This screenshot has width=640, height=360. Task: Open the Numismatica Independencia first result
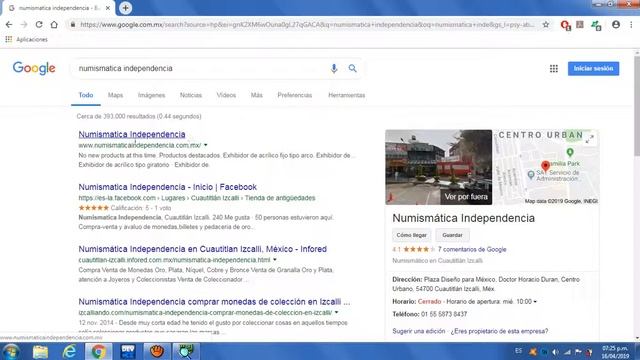point(132,134)
